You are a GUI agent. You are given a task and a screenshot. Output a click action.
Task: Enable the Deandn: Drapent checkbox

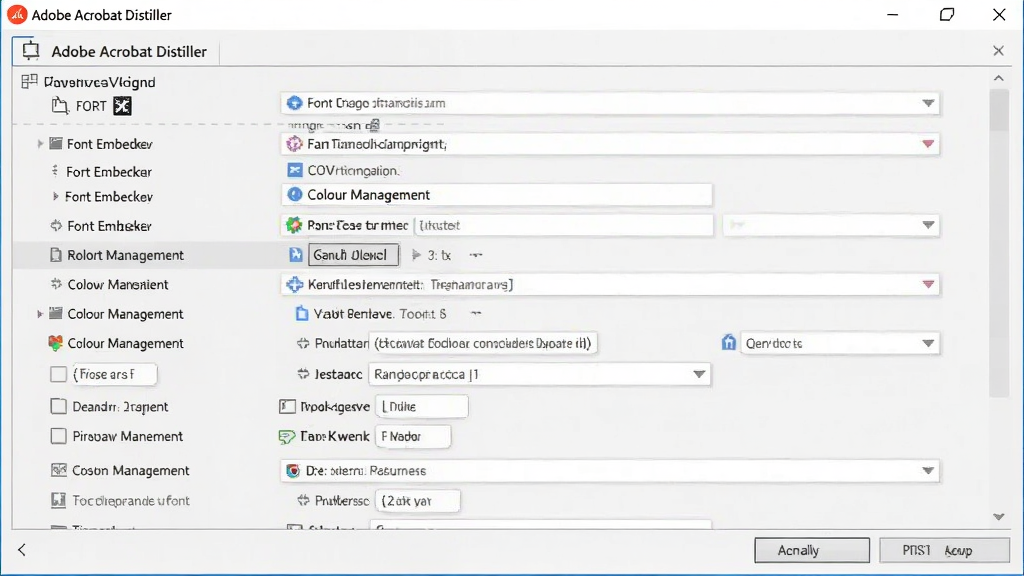(x=59, y=406)
